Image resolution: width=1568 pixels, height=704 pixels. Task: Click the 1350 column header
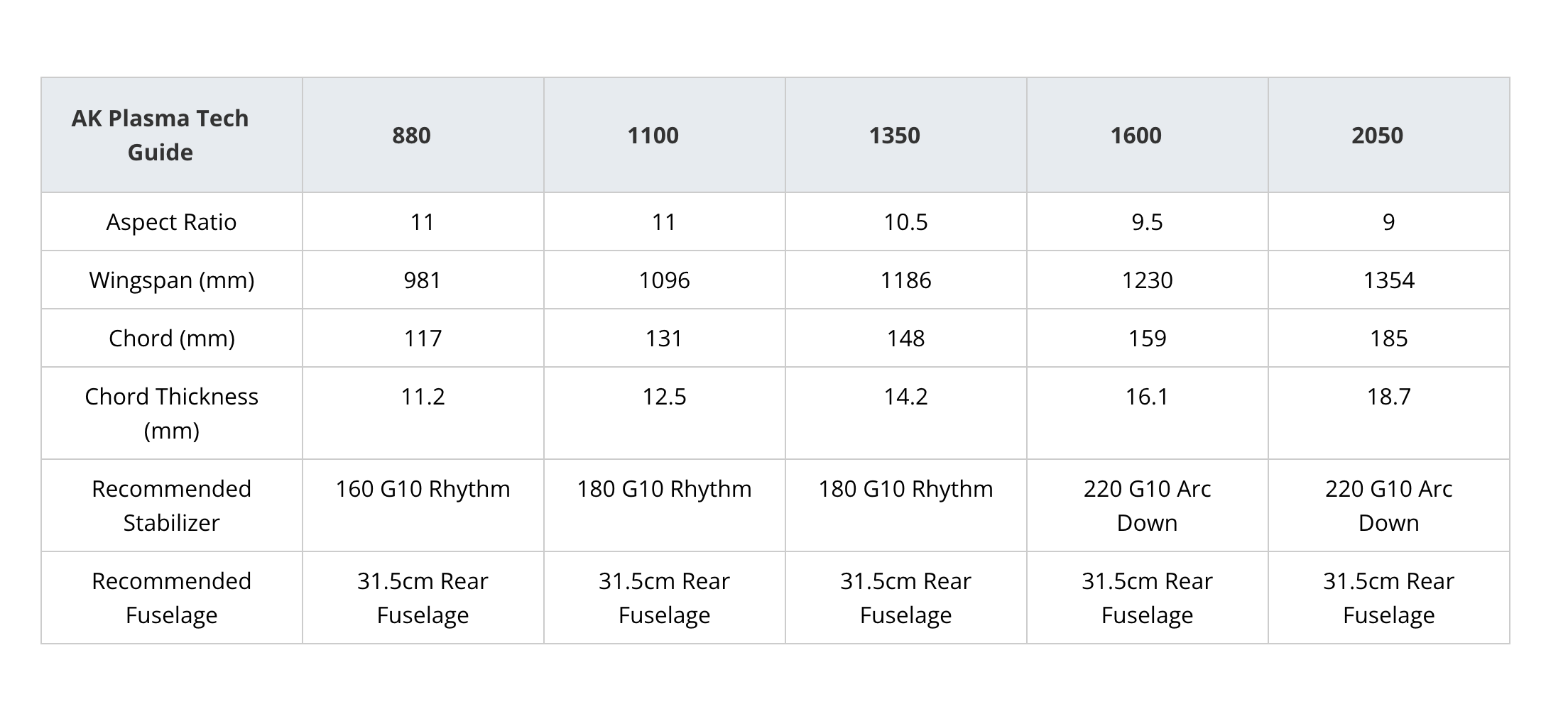[894, 135]
